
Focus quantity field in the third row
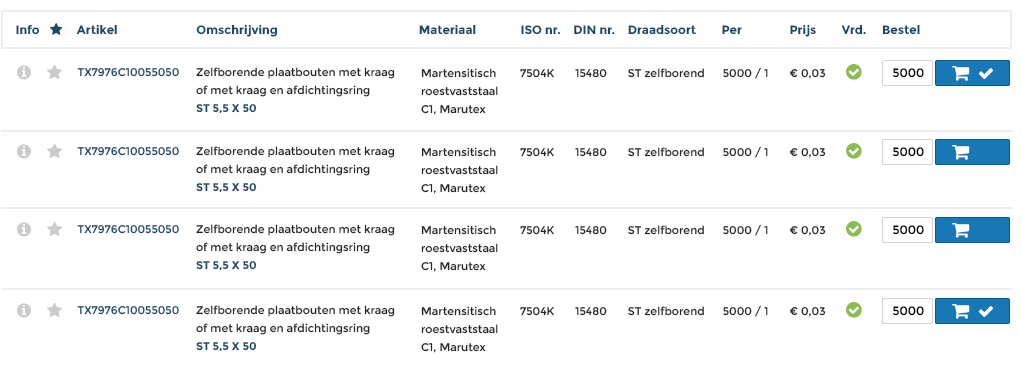coord(907,230)
